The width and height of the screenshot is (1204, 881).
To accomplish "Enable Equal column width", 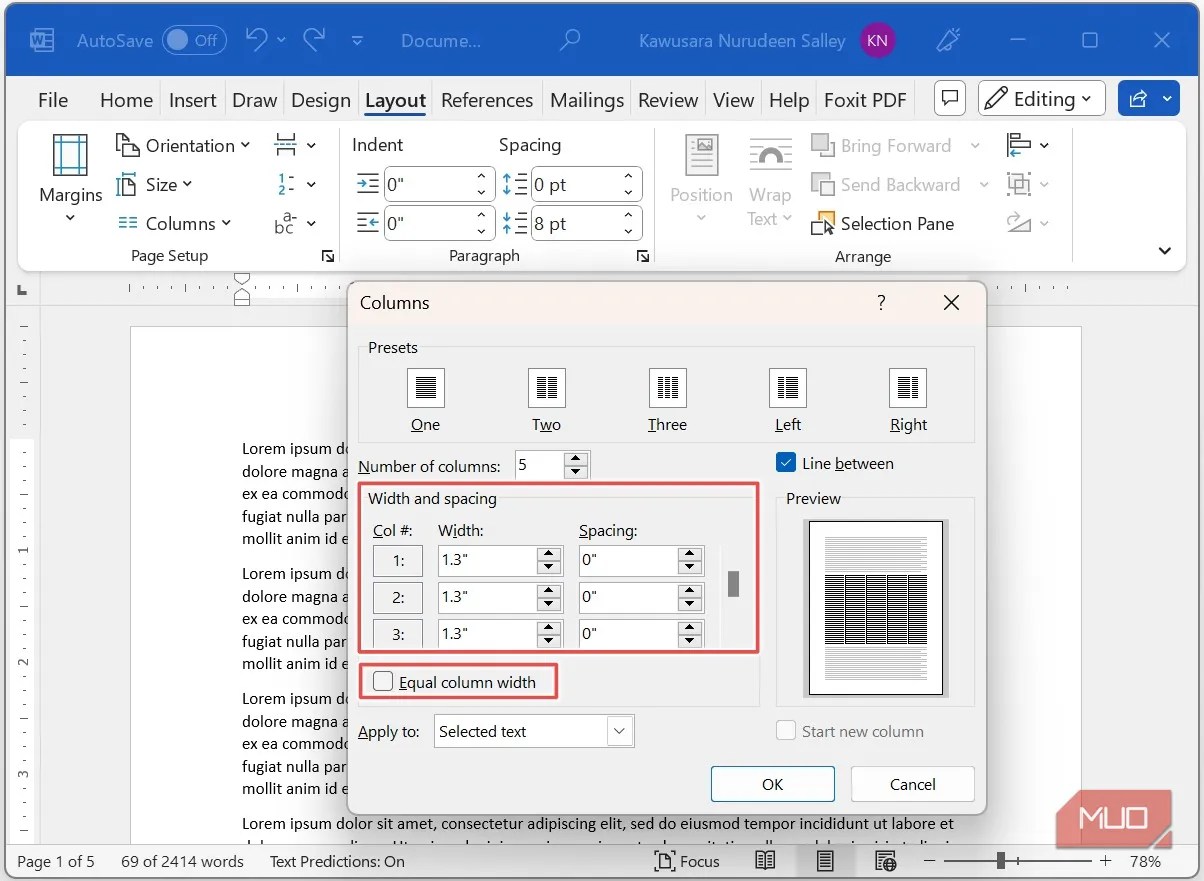I will pos(383,680).
